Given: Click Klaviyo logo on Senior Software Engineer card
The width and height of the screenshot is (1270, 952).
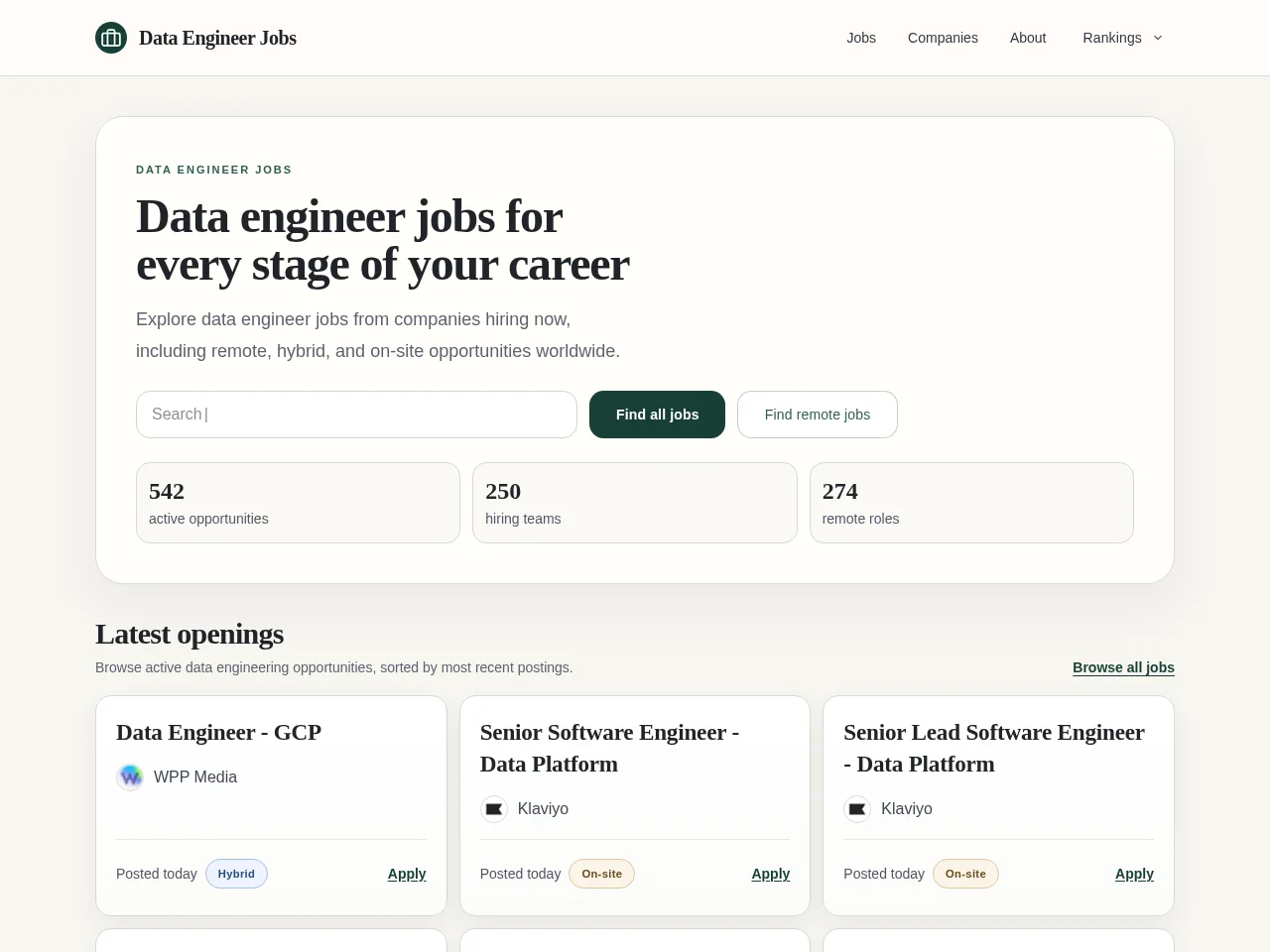Looking at the screenshot, I should (x=494, y=809).
